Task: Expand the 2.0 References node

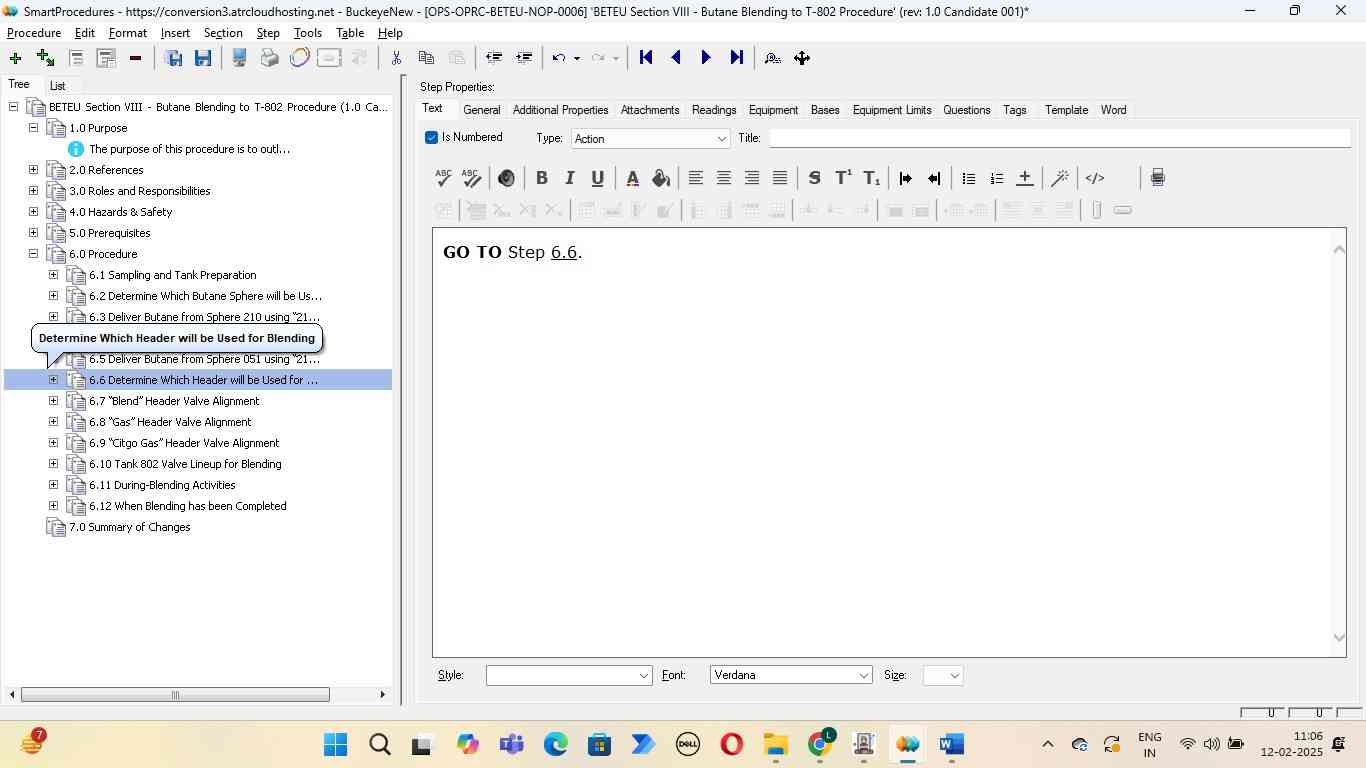Action: pyautogui.click(x=34, y=170)
